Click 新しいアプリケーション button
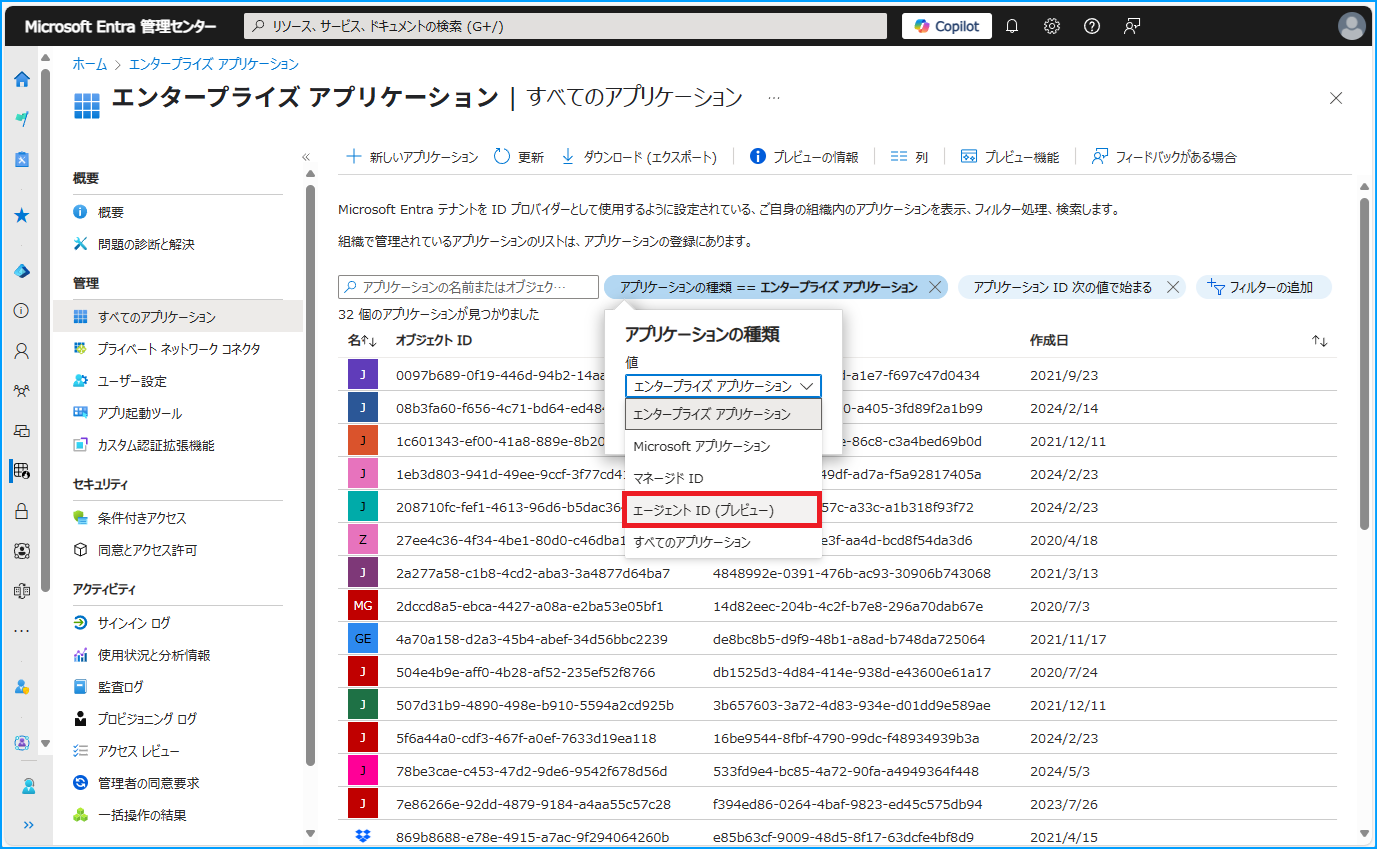The width and height of the screenshot is (1377, 849). click(x=412, y=157)
